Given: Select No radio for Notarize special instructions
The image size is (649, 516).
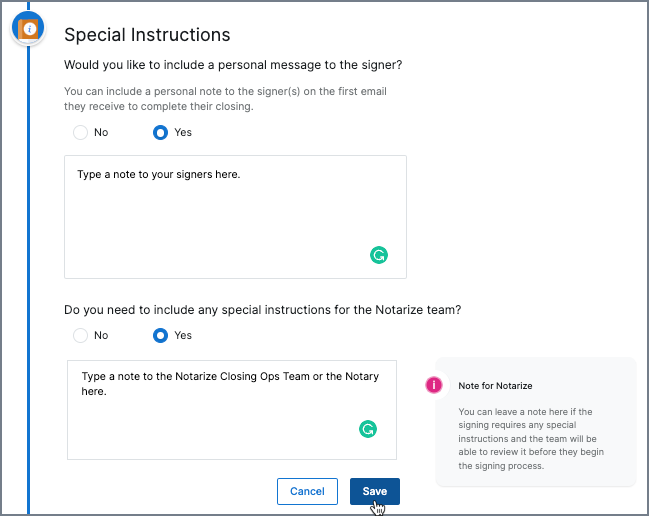Looking at the screenshot, I should (x=80, y=335).
